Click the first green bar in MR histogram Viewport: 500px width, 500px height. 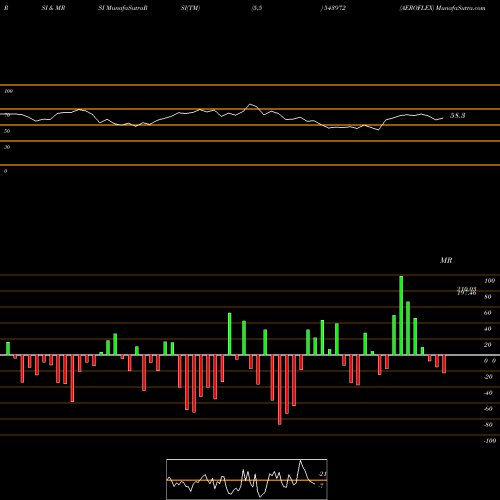(8, 349)
